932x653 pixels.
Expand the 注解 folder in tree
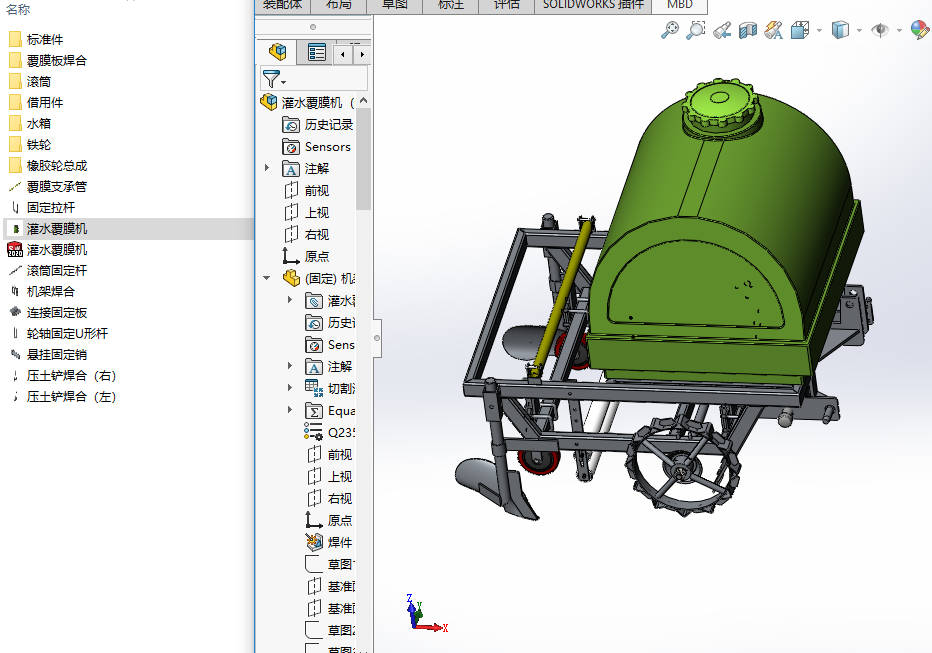click(267, 168)
